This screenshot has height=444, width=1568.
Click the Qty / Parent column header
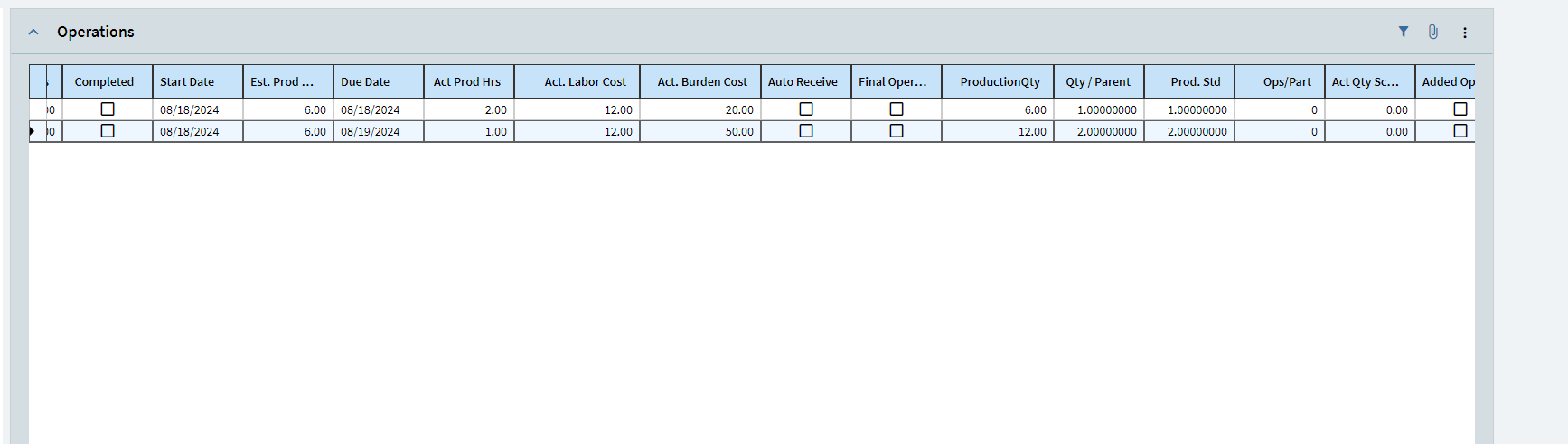1097,81
